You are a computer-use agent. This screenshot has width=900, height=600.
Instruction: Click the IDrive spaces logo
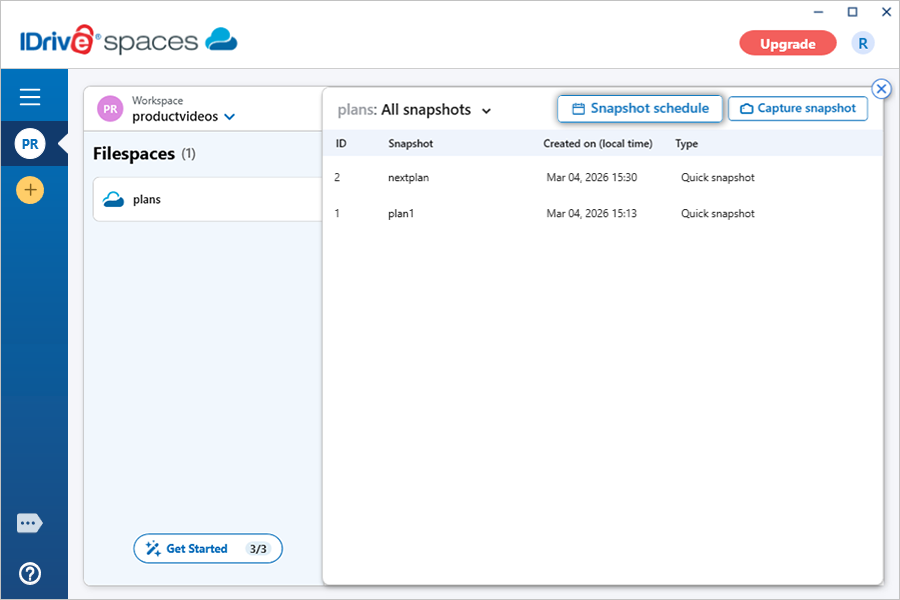point(129,40)
